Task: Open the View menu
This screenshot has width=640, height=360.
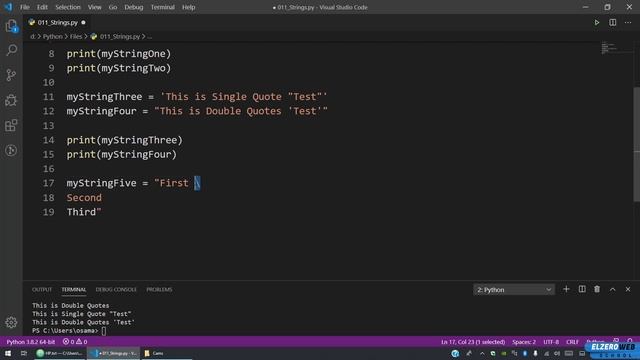Action: pyautogui.click(x=94, y=7)
